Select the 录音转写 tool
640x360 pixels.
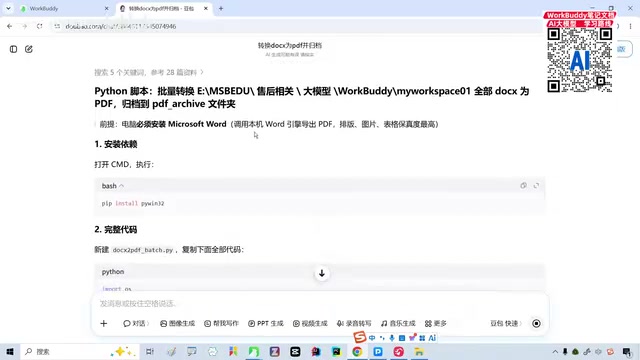[x=354, y=324]
